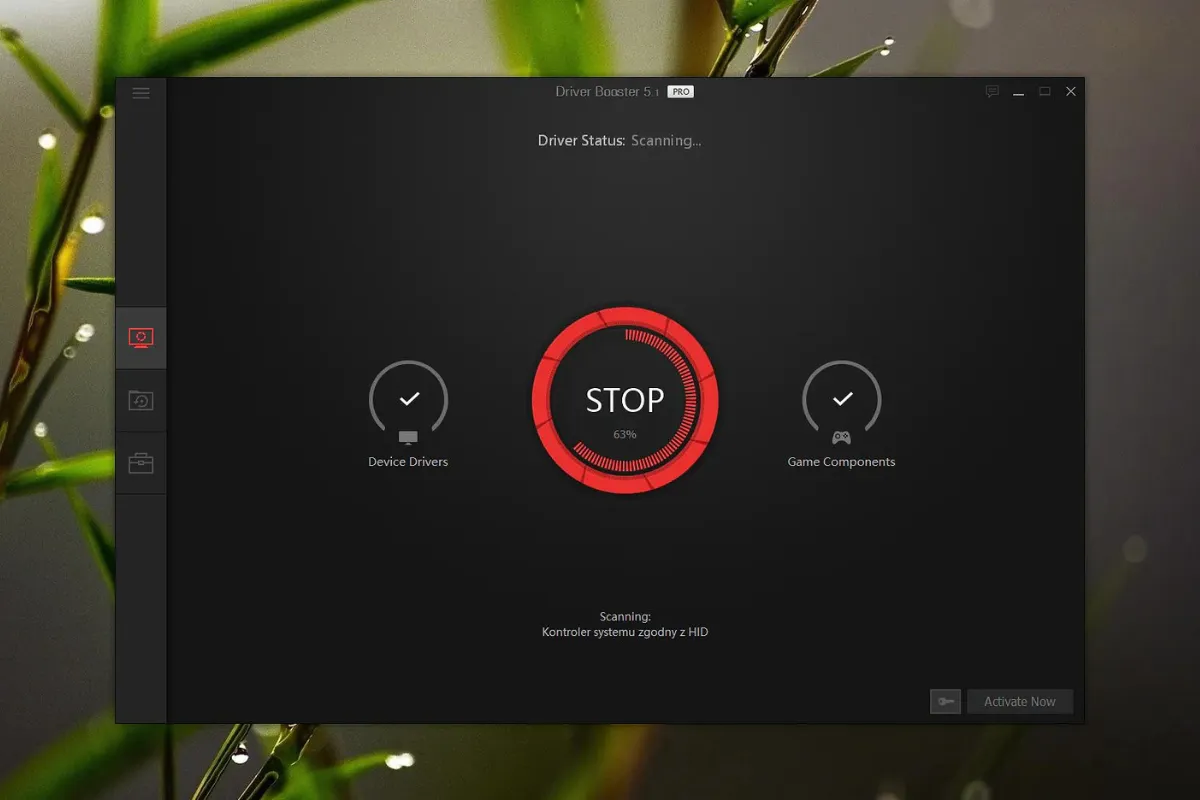Select the Scan sidebar icon
The height and width of the screenshot is (800, 1200).
[x=141, y=338]
